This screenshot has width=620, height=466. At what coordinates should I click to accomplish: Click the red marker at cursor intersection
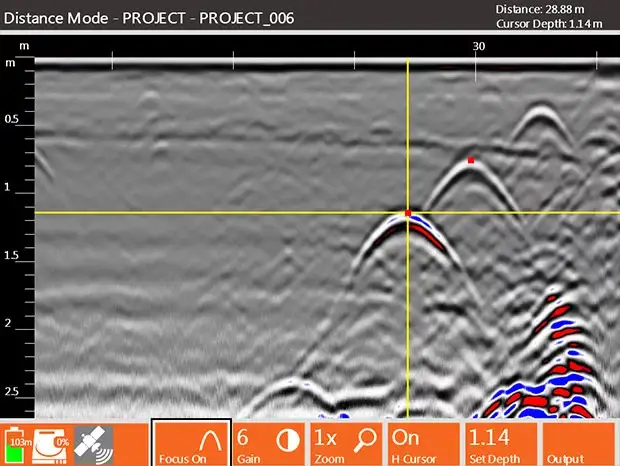tap(408, 213)
